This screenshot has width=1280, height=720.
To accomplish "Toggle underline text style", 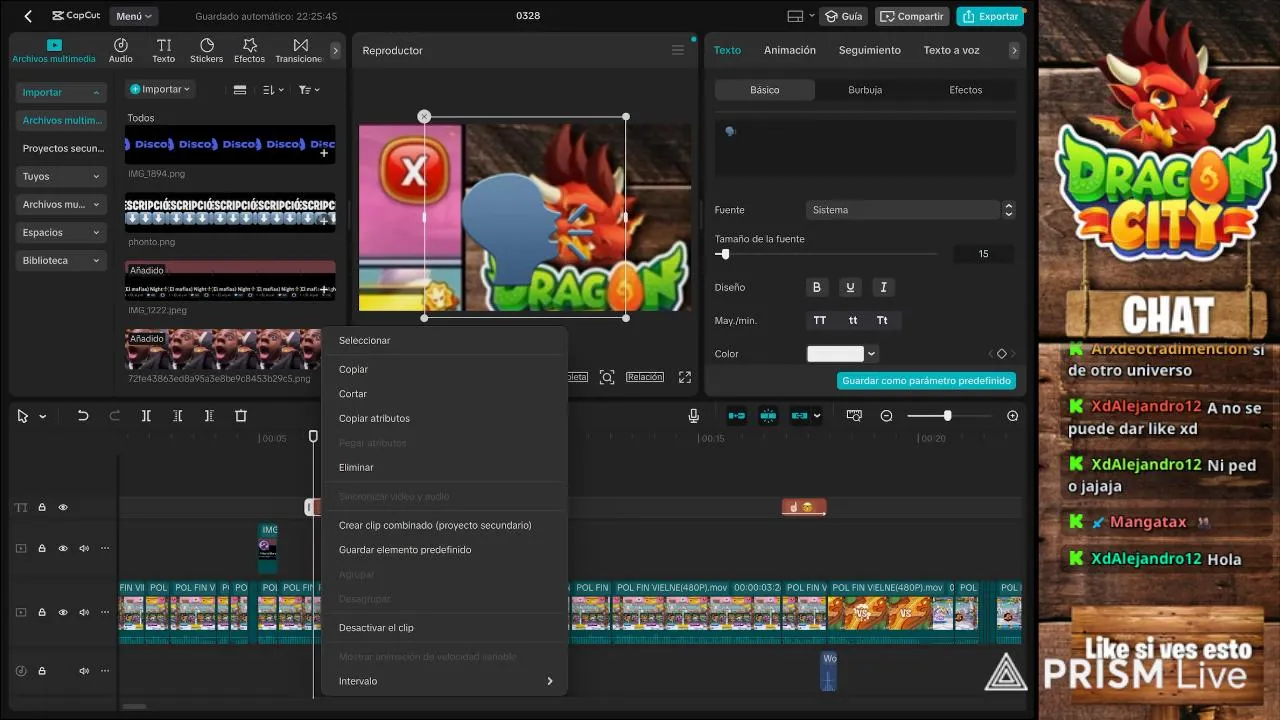I will point(850,287).
